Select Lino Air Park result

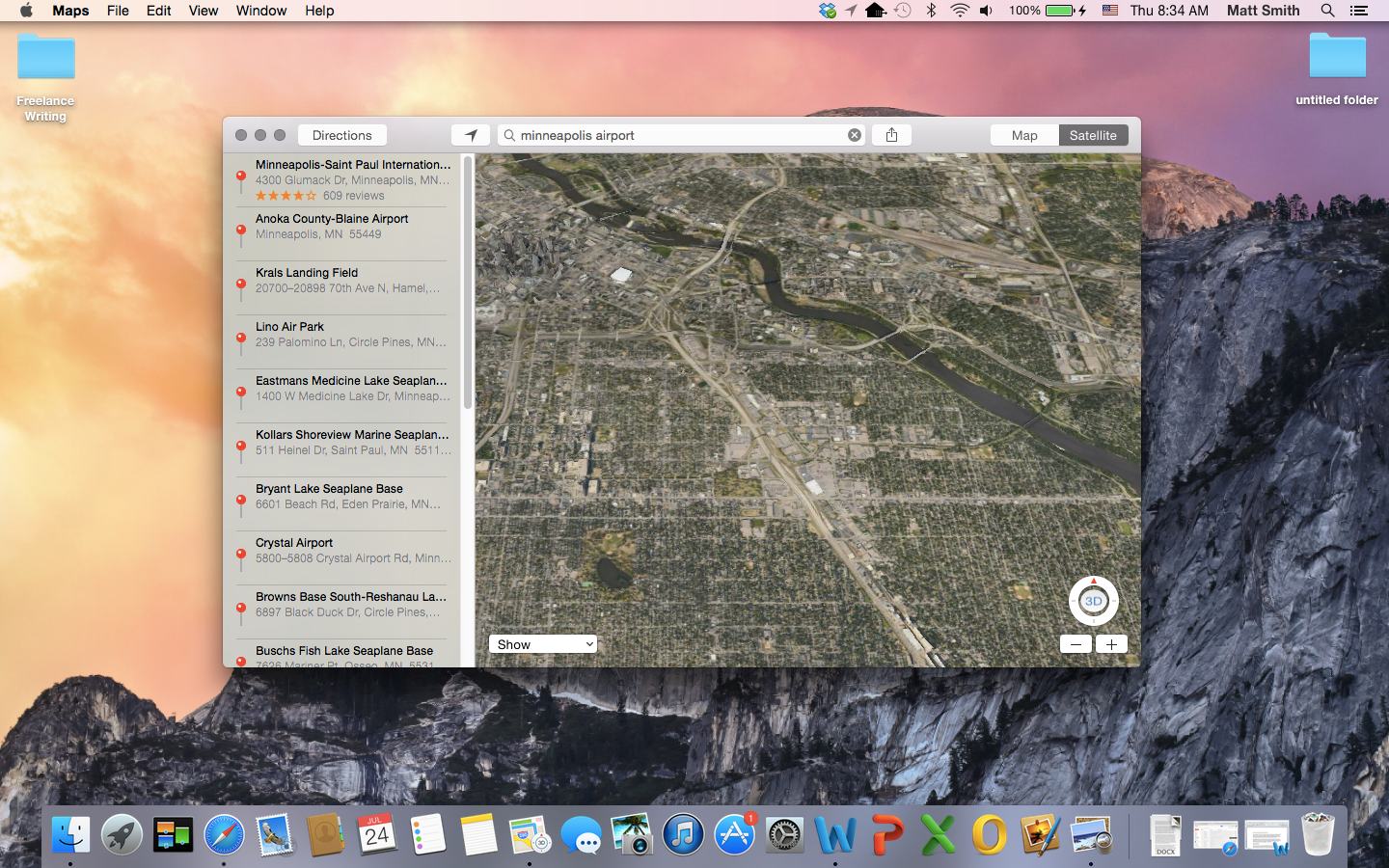coord(342,341)
